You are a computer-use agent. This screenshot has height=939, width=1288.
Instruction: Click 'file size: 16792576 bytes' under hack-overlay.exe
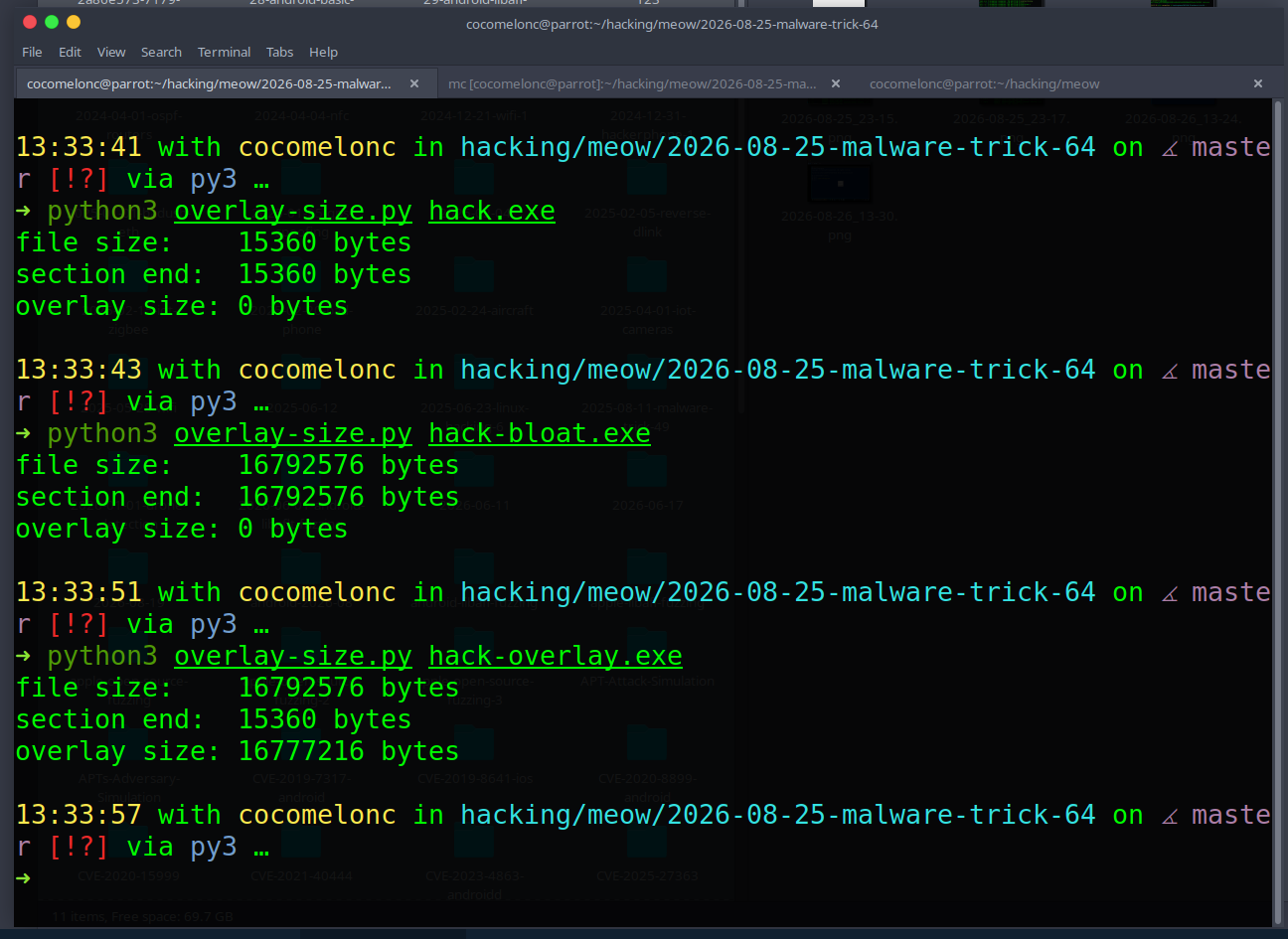(x=238, y=688)
